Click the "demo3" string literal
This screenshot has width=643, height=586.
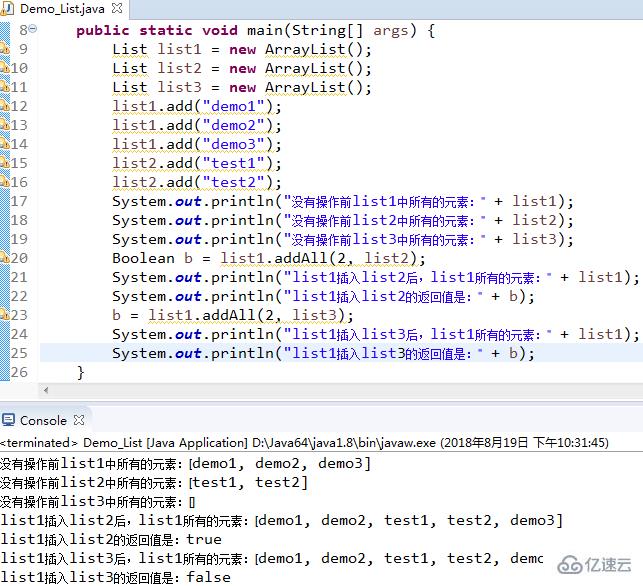tap(233, 144)
